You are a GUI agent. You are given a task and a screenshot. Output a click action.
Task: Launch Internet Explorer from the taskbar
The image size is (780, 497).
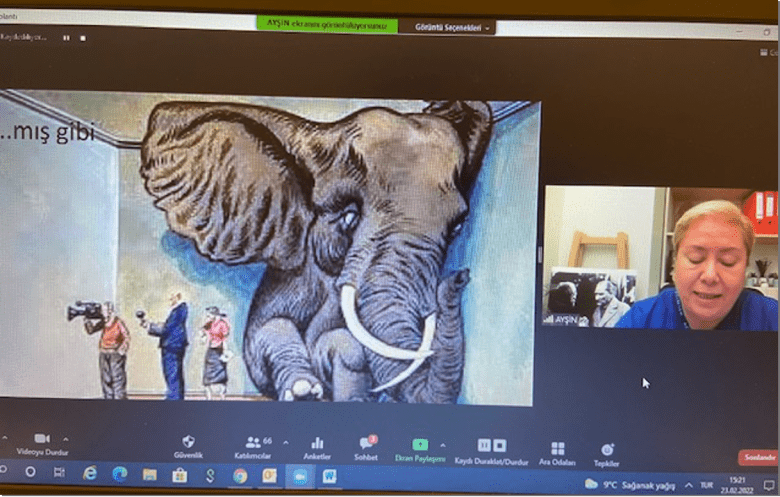90,473
